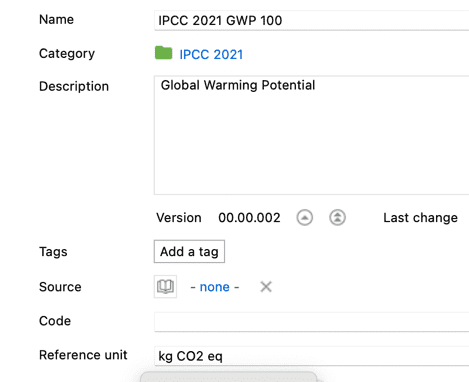Click the 'Tags' label
469x382 pixels.
(x=53, y=252)
